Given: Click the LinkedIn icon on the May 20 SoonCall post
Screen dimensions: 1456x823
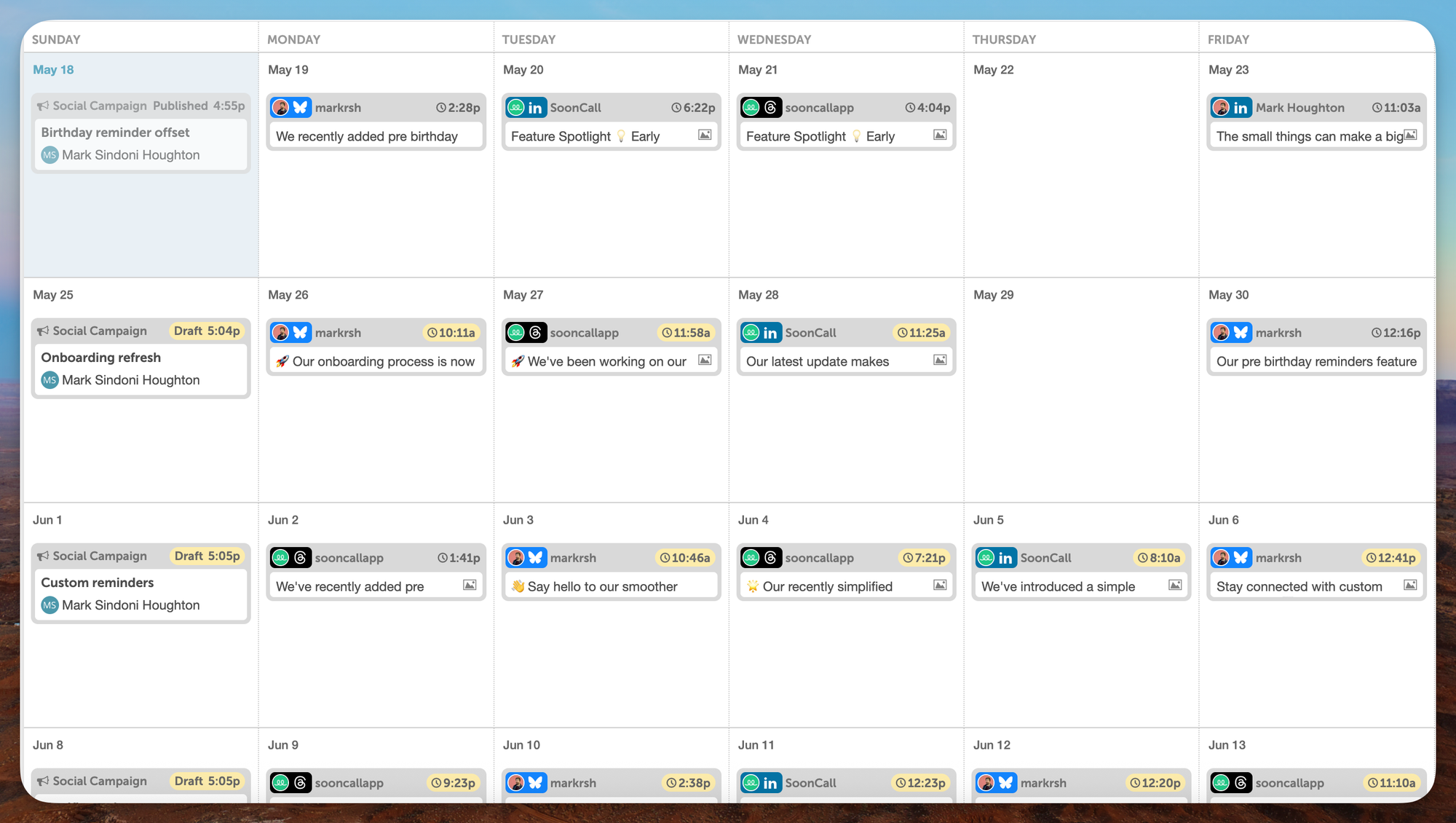Looking at the screenshot, I should [x=537, y=107].
